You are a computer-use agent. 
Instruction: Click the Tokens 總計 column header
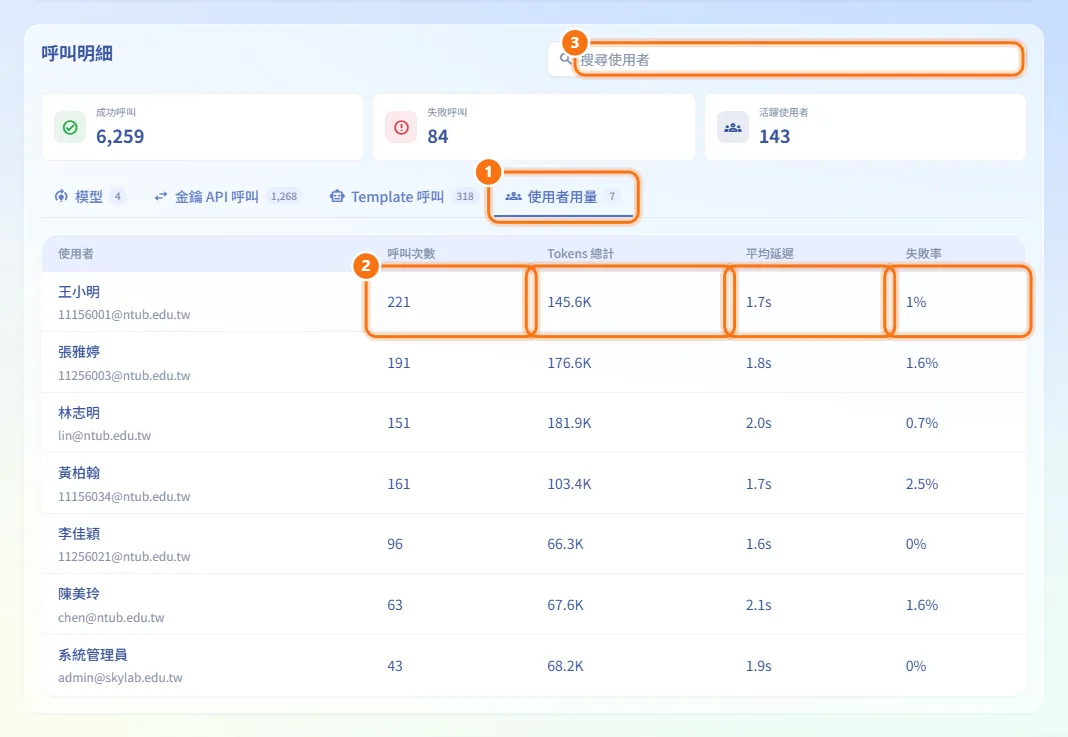[x=580, y=253]
